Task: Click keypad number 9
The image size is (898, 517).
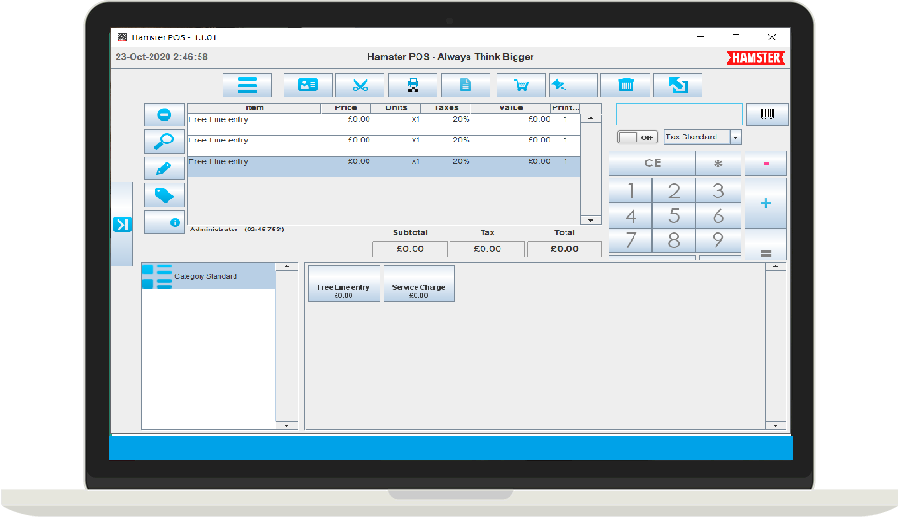Action: click(x=718, y=240)
